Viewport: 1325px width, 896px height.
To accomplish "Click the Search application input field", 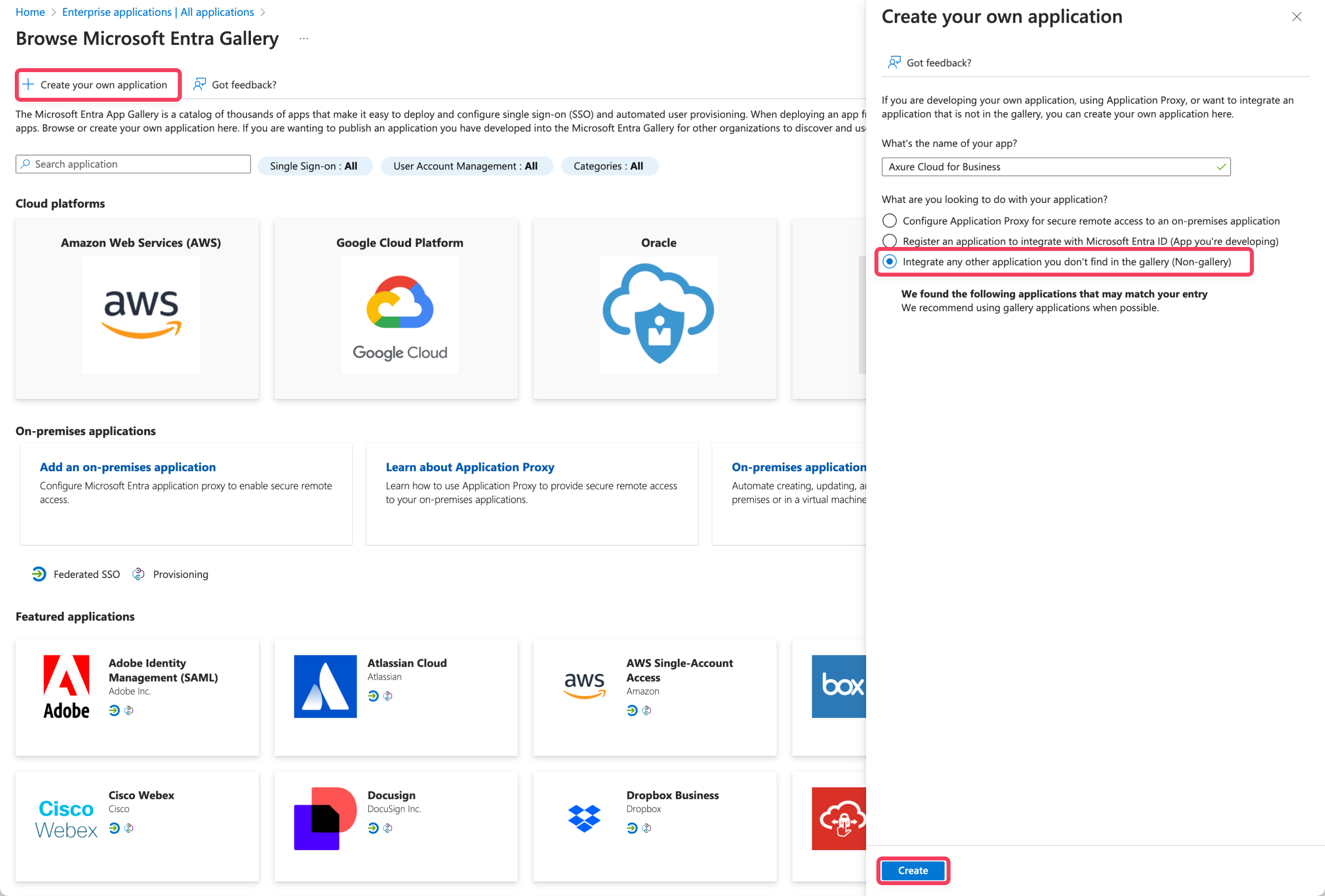I will tap(133, 163).
